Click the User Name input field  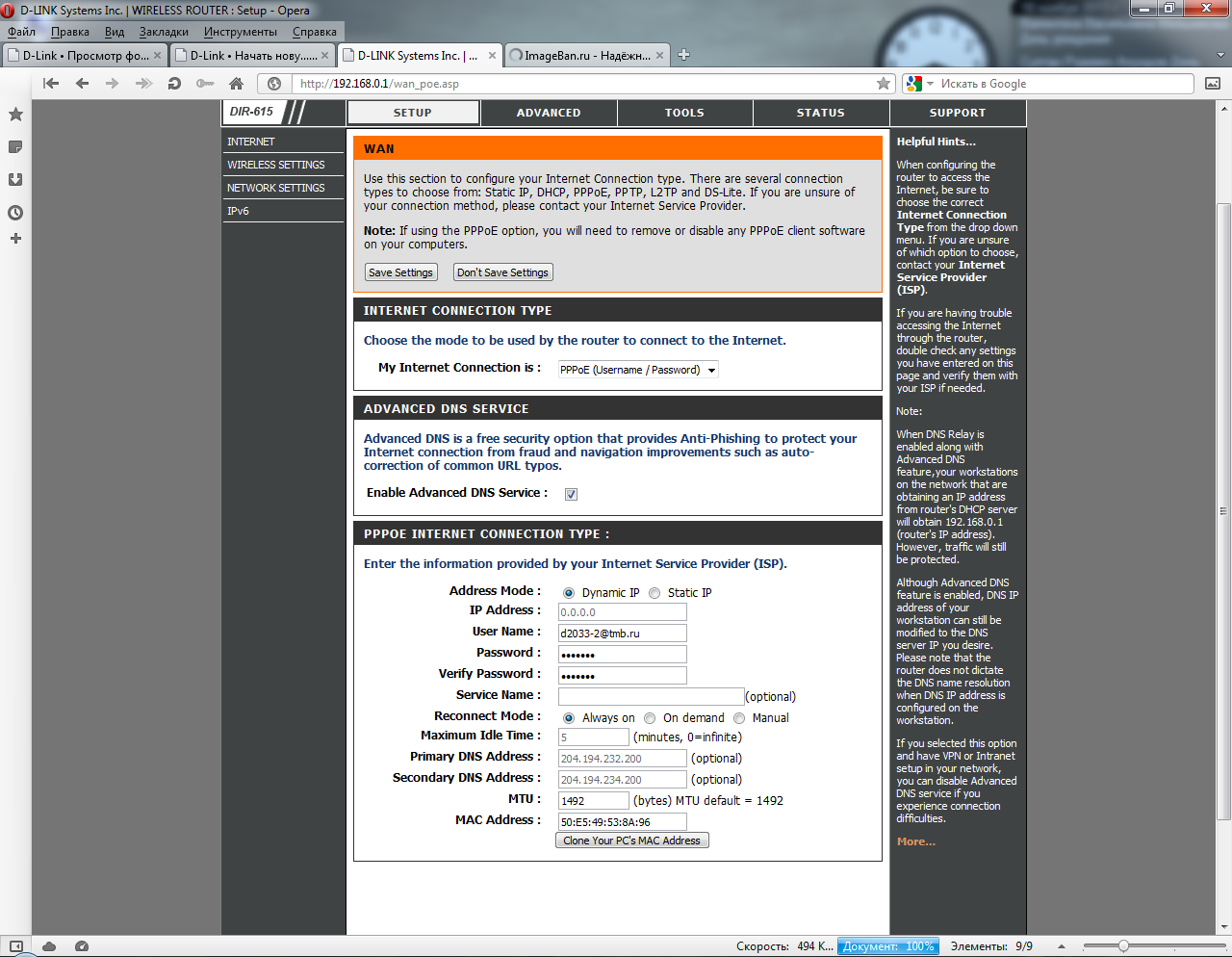click(623, 634)
